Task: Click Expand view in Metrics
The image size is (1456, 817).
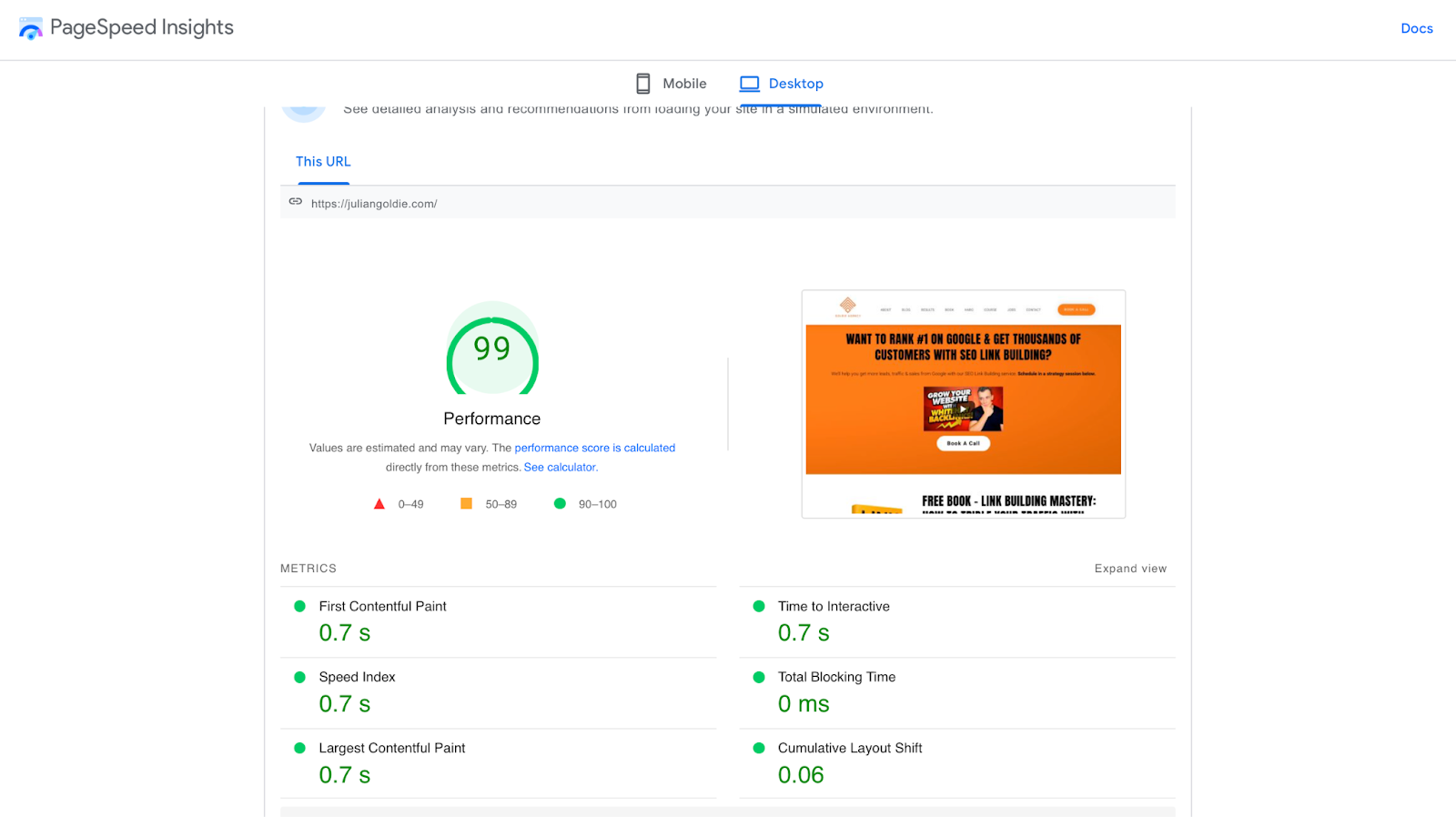Action: 1130,569
